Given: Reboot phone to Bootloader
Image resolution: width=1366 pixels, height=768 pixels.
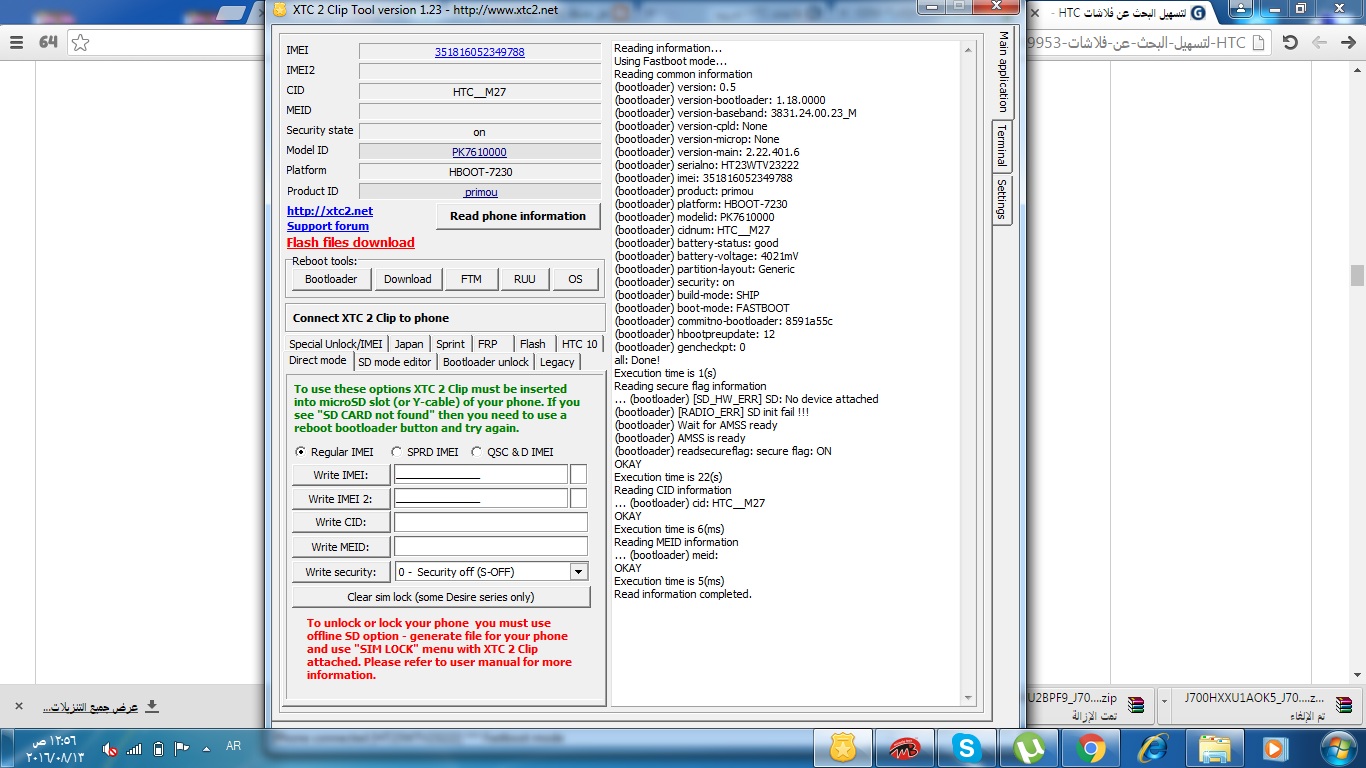Looking at the screenshot, I should 331,279.
